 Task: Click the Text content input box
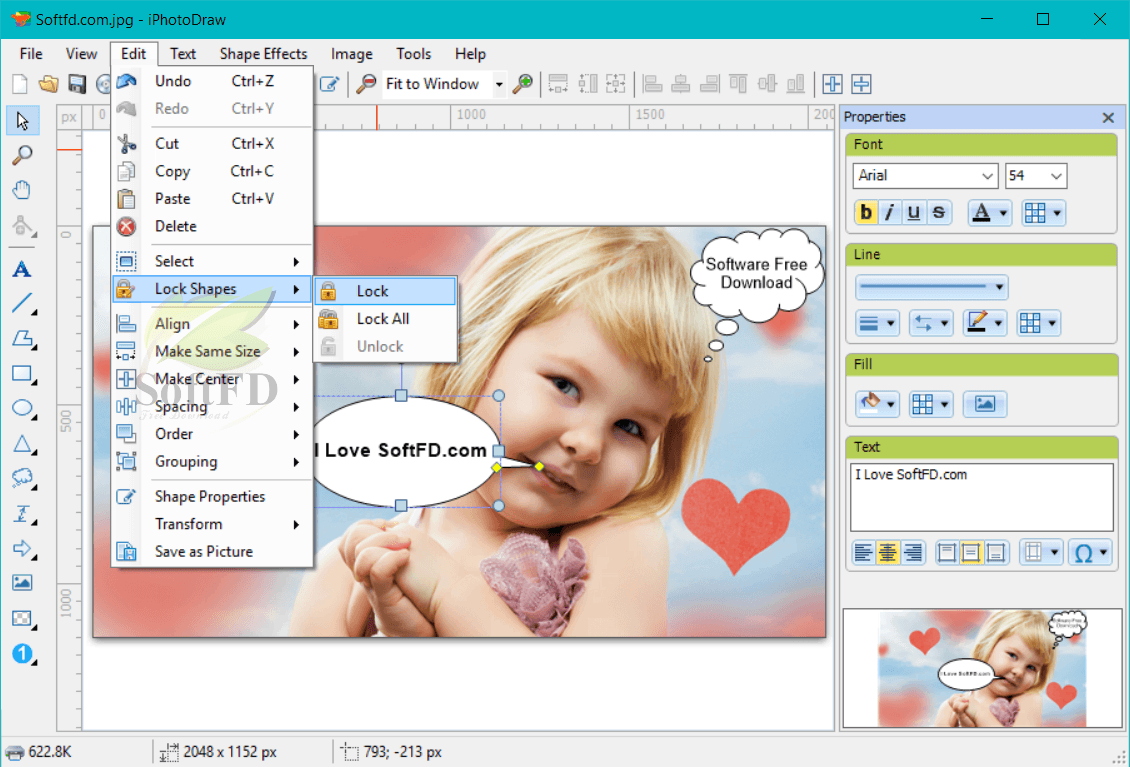click(982, 497)
